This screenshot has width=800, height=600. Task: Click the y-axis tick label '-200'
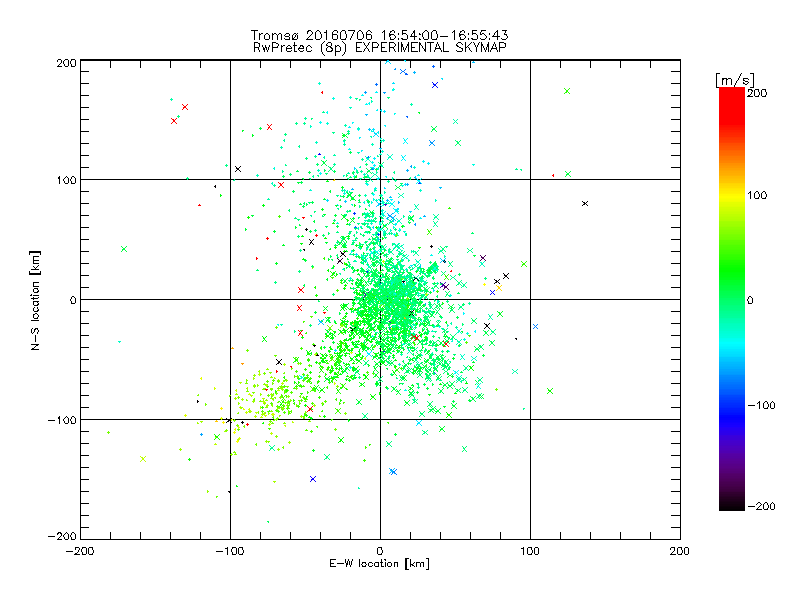coord(62,536)
